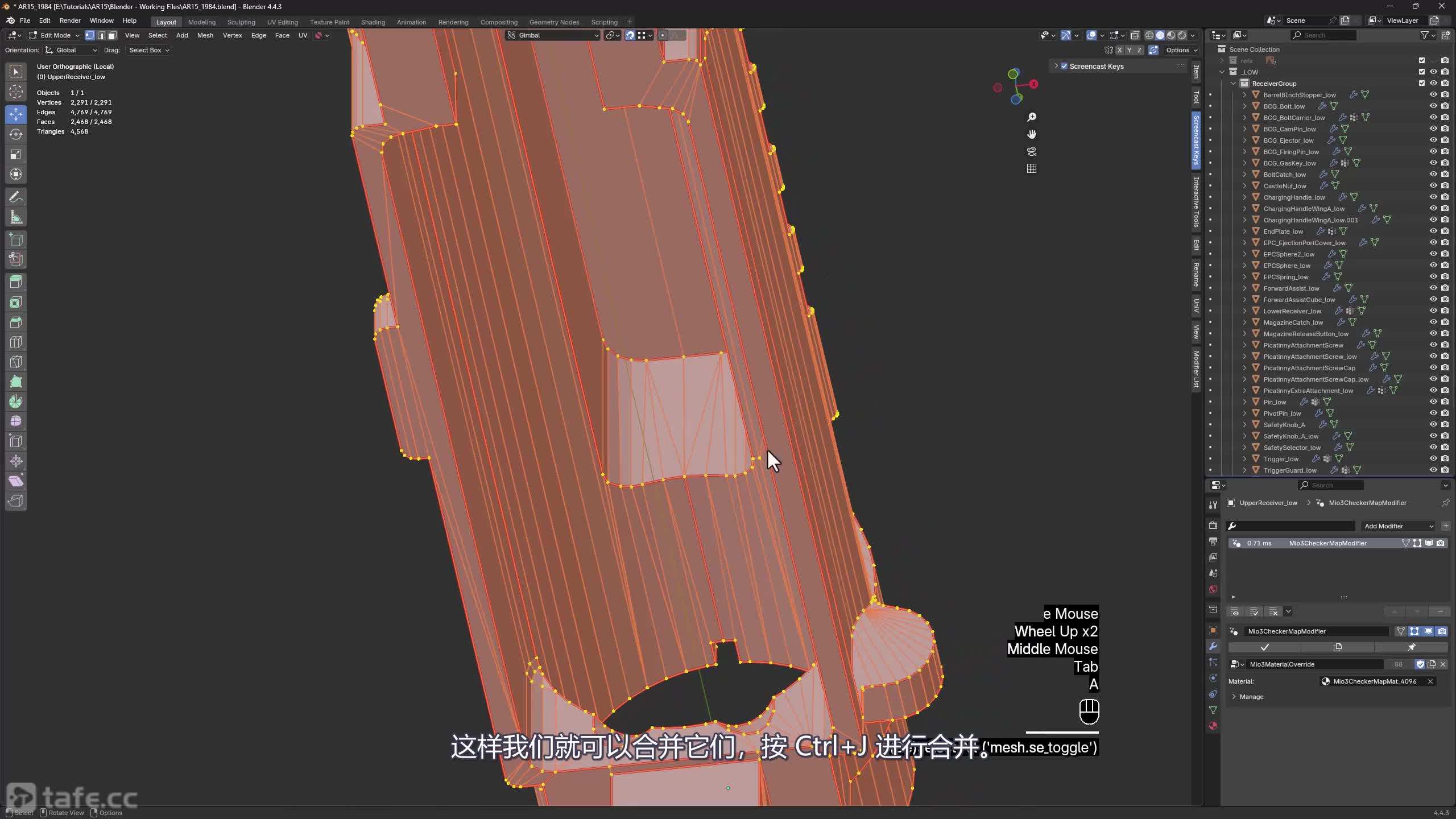Open the Select Box drag dropdown
Screen dimensions: 1456x819
tap(148, 50)
